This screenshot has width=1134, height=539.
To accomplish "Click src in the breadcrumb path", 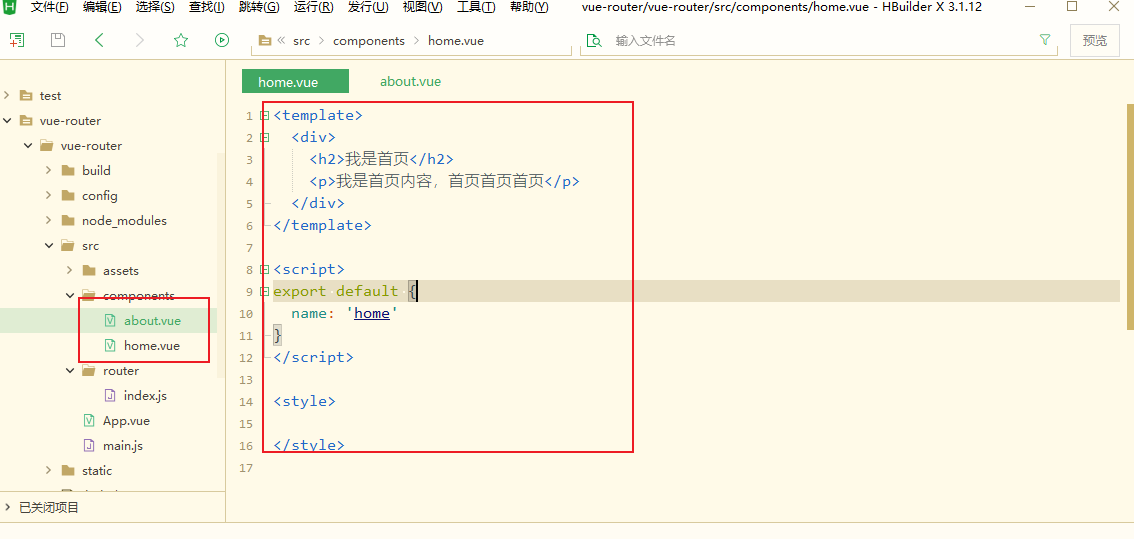I will coord(302,41).
